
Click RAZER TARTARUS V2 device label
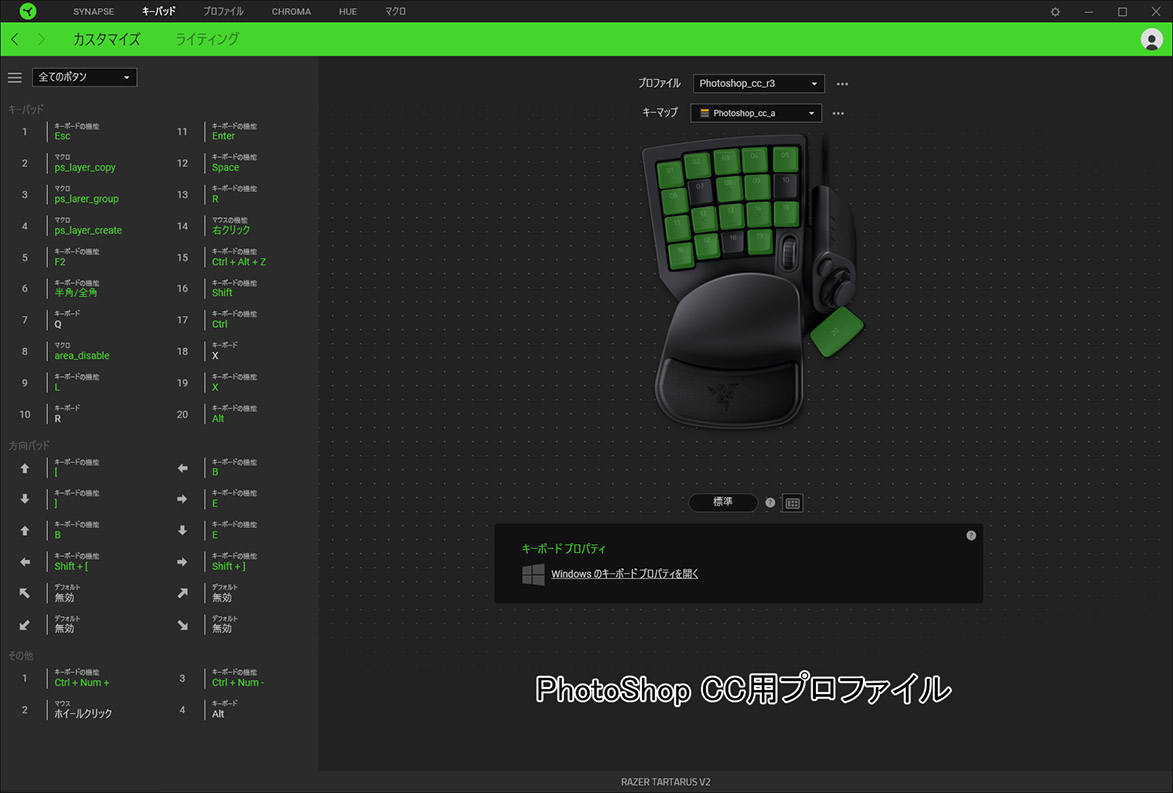tap(666, 782)
